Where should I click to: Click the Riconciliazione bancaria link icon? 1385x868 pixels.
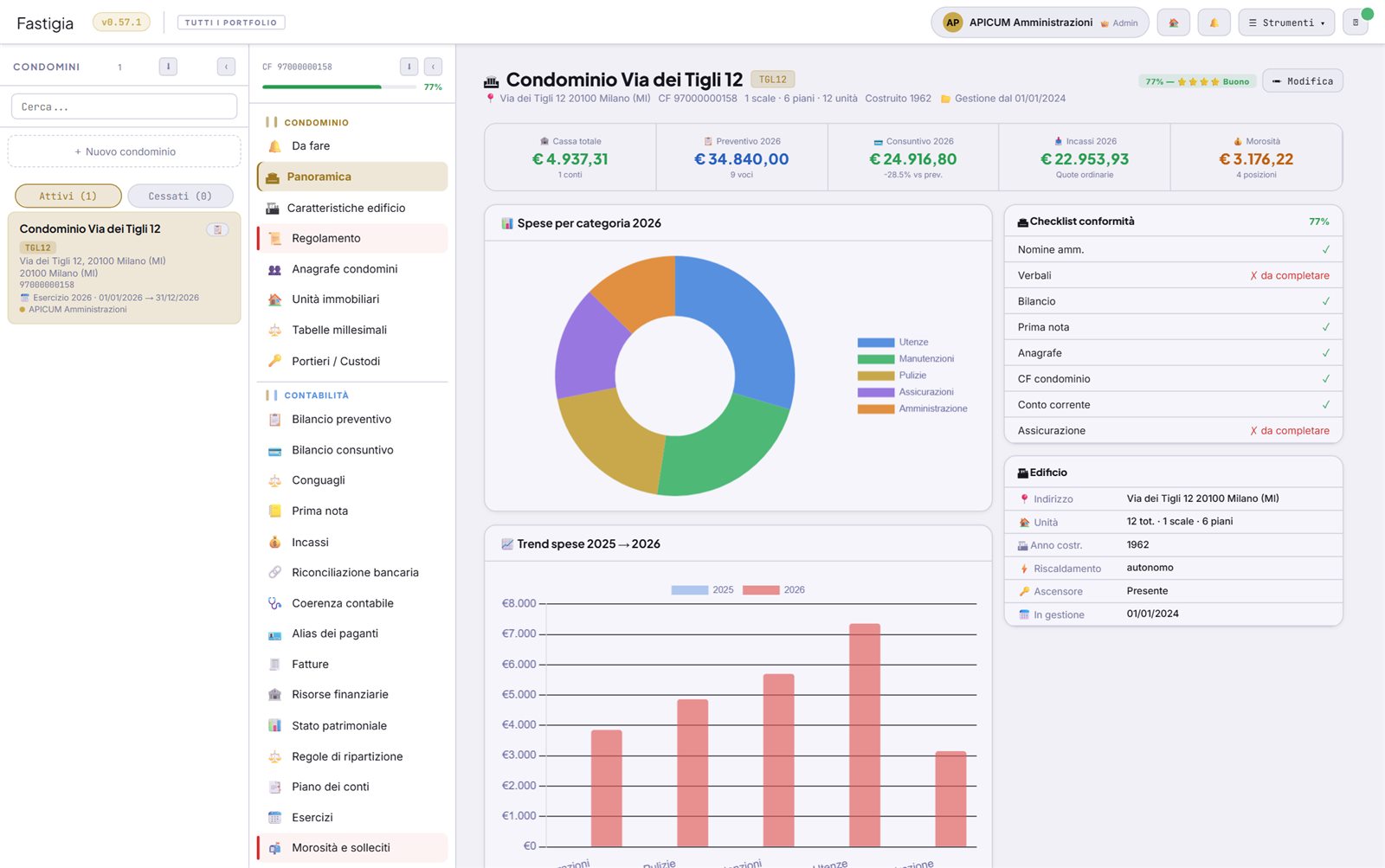[274, 573]
